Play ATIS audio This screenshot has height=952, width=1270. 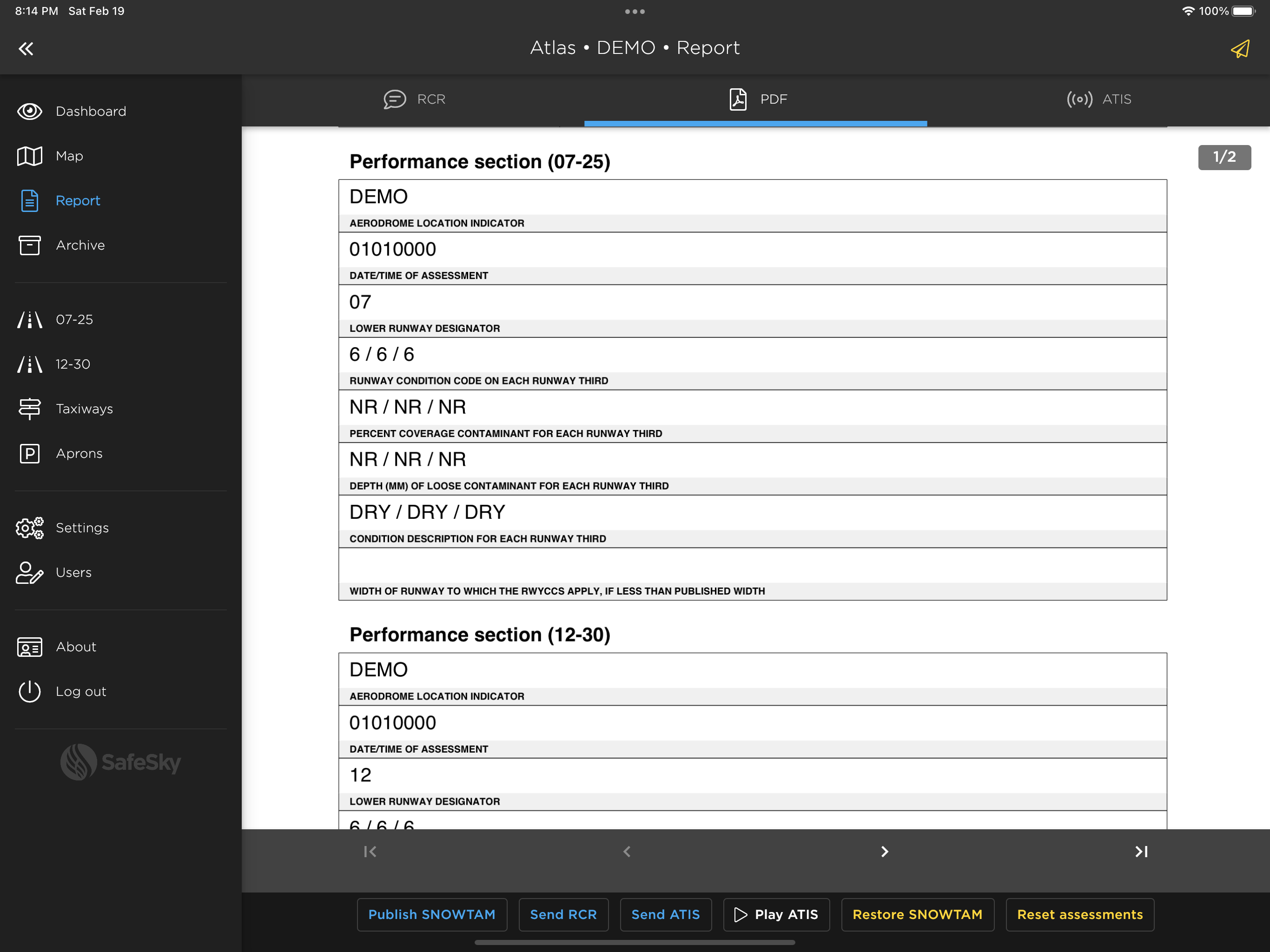[776, 915]
